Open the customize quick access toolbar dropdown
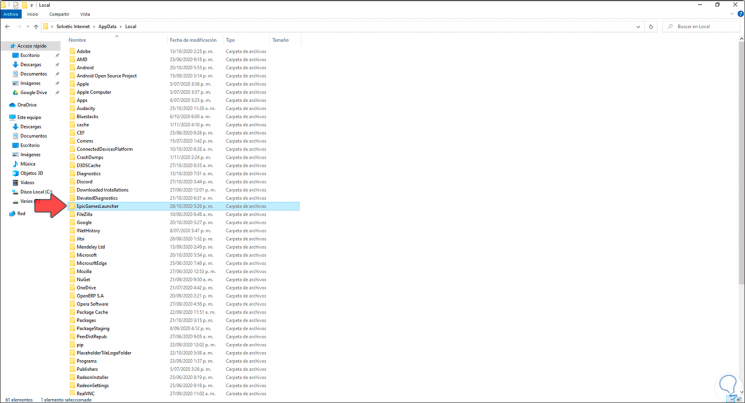 [32, 5]
